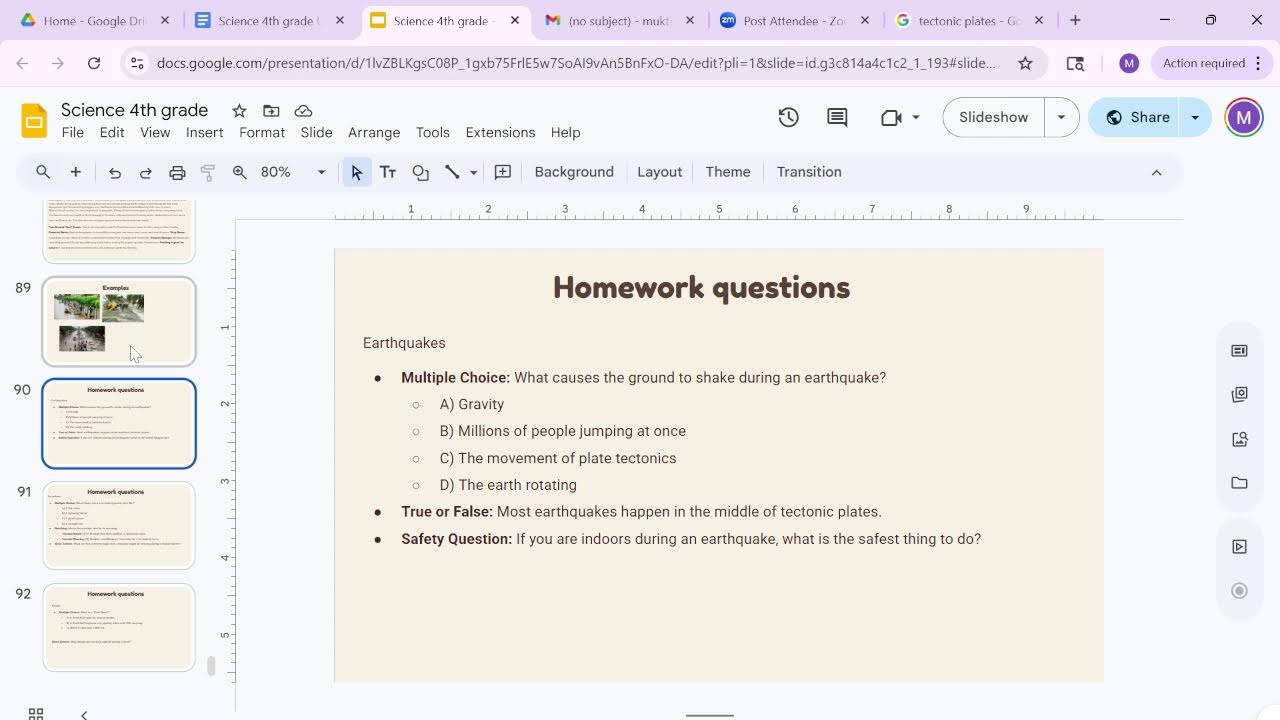1280x720 pixels.
Task: Switch to the tectonic plates Google tab
Action: pos(969,20)
